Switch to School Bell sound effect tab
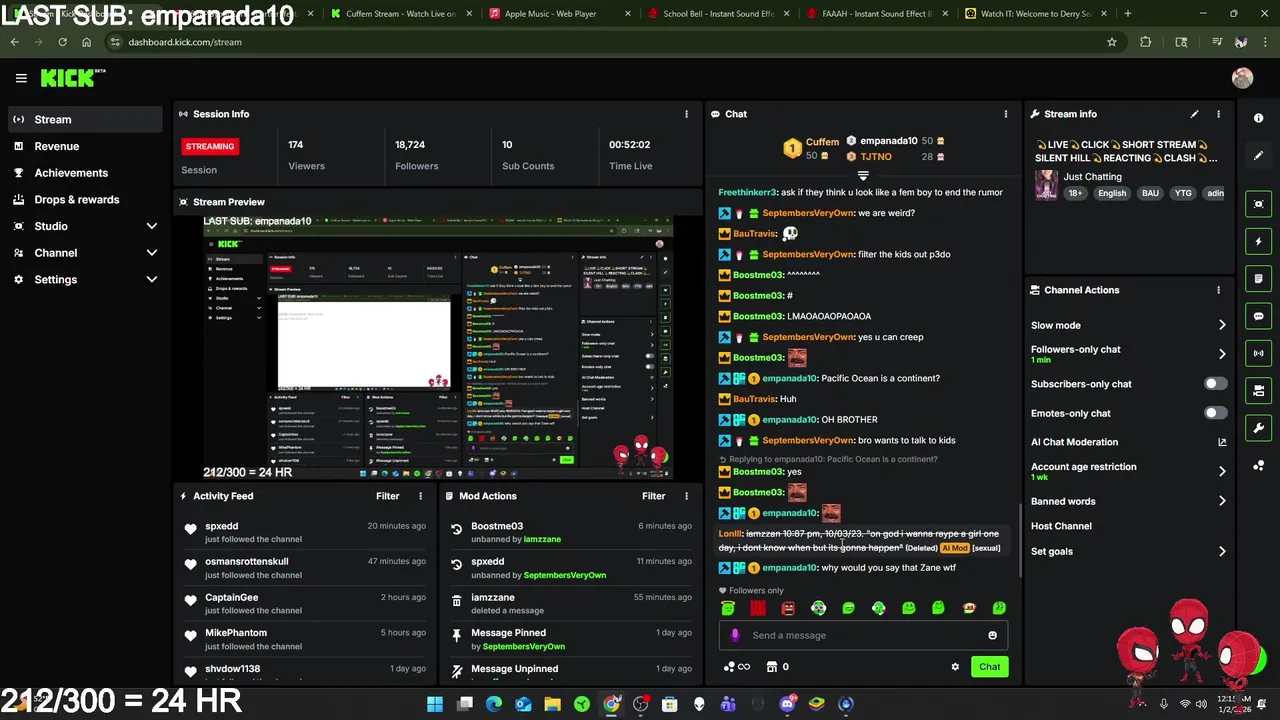This screenshot has width=1280, height=720. pos(716,14)
